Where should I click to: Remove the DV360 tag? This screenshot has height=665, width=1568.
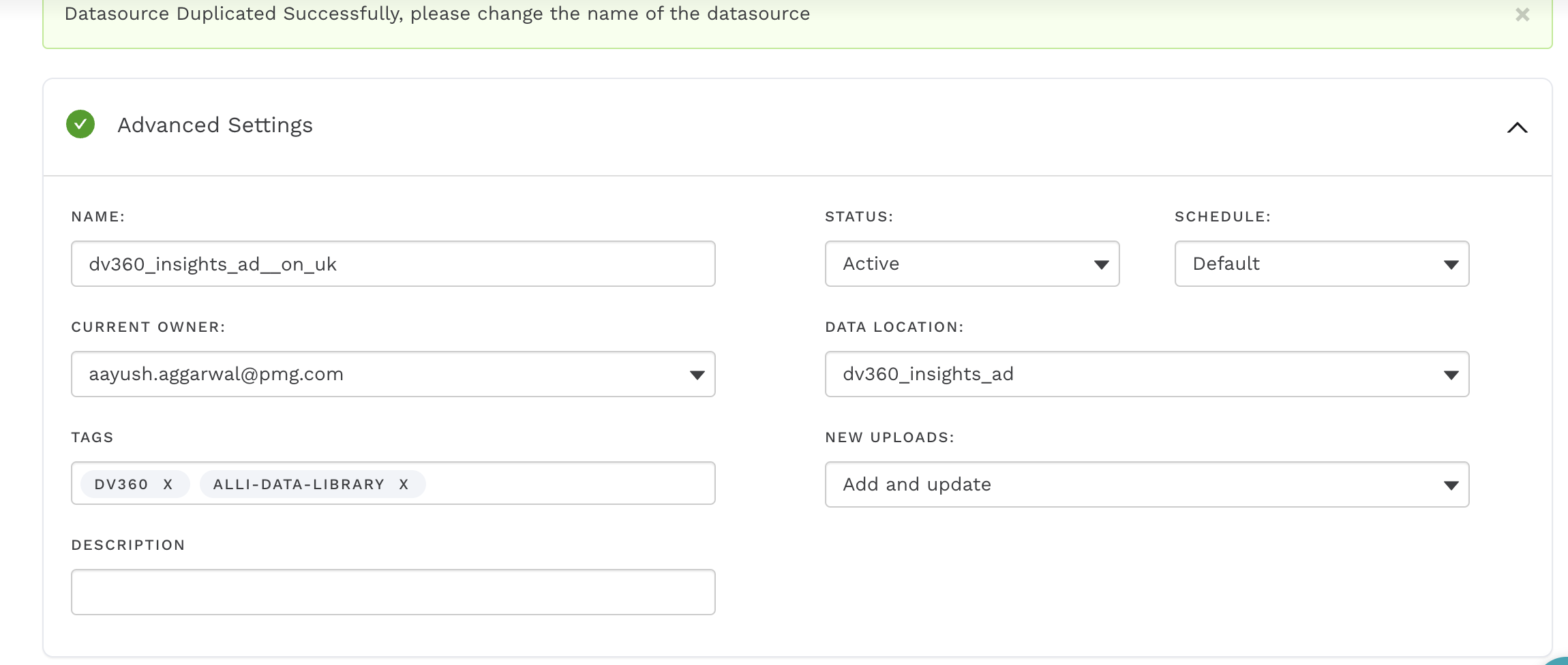(x=168, y=484)
